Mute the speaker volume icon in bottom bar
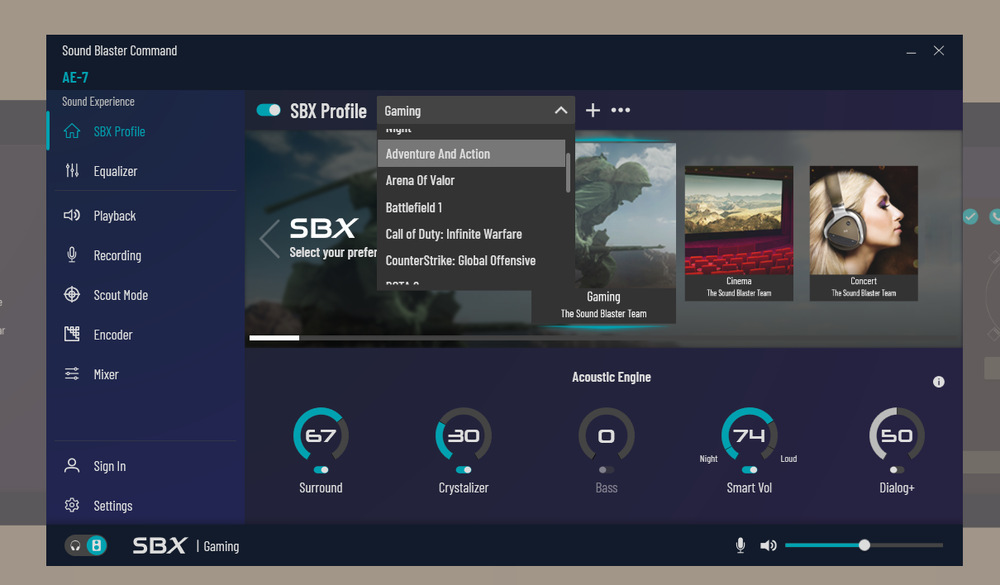The height and width of the screenshot is (585, 1000). (768, 545)
